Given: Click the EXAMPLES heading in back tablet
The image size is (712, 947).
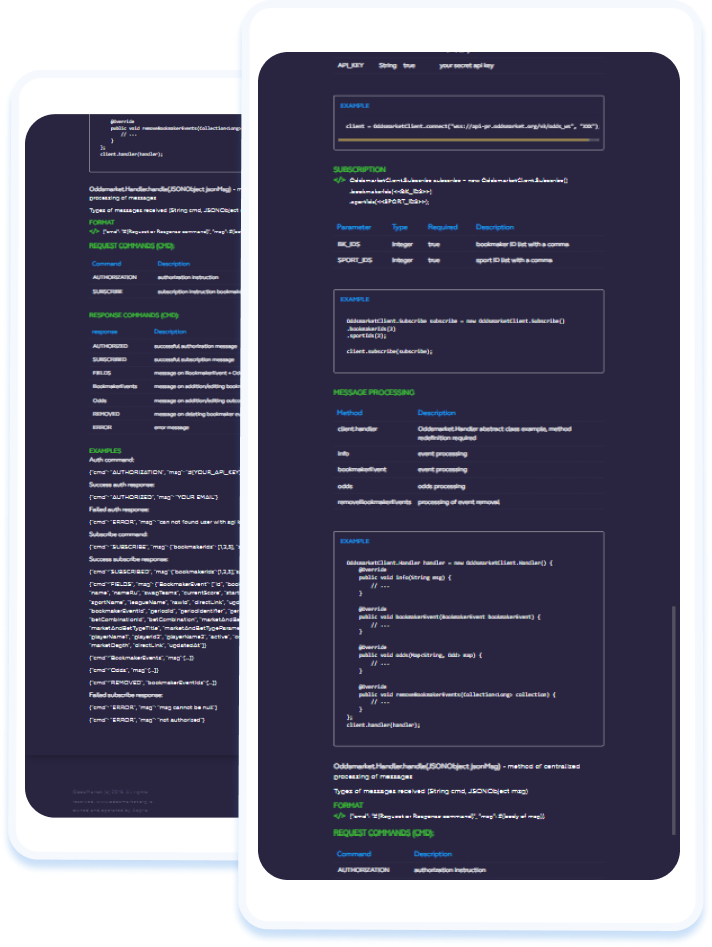Looking at the screenshot, I should pyautogui.click(x=105, y=451).
